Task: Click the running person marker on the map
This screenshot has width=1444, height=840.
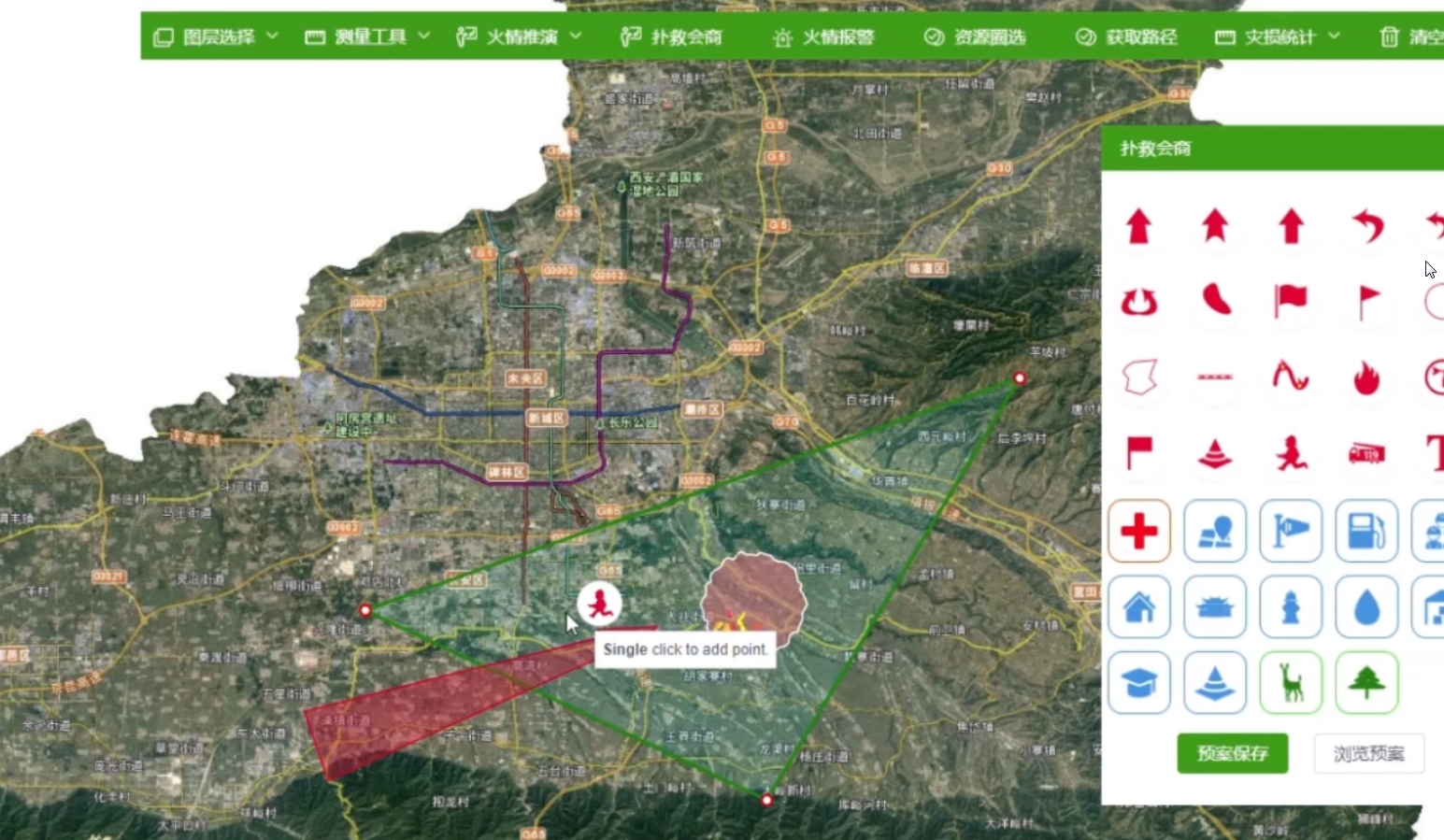Action: pyautogui.click(x=599, y=603)
